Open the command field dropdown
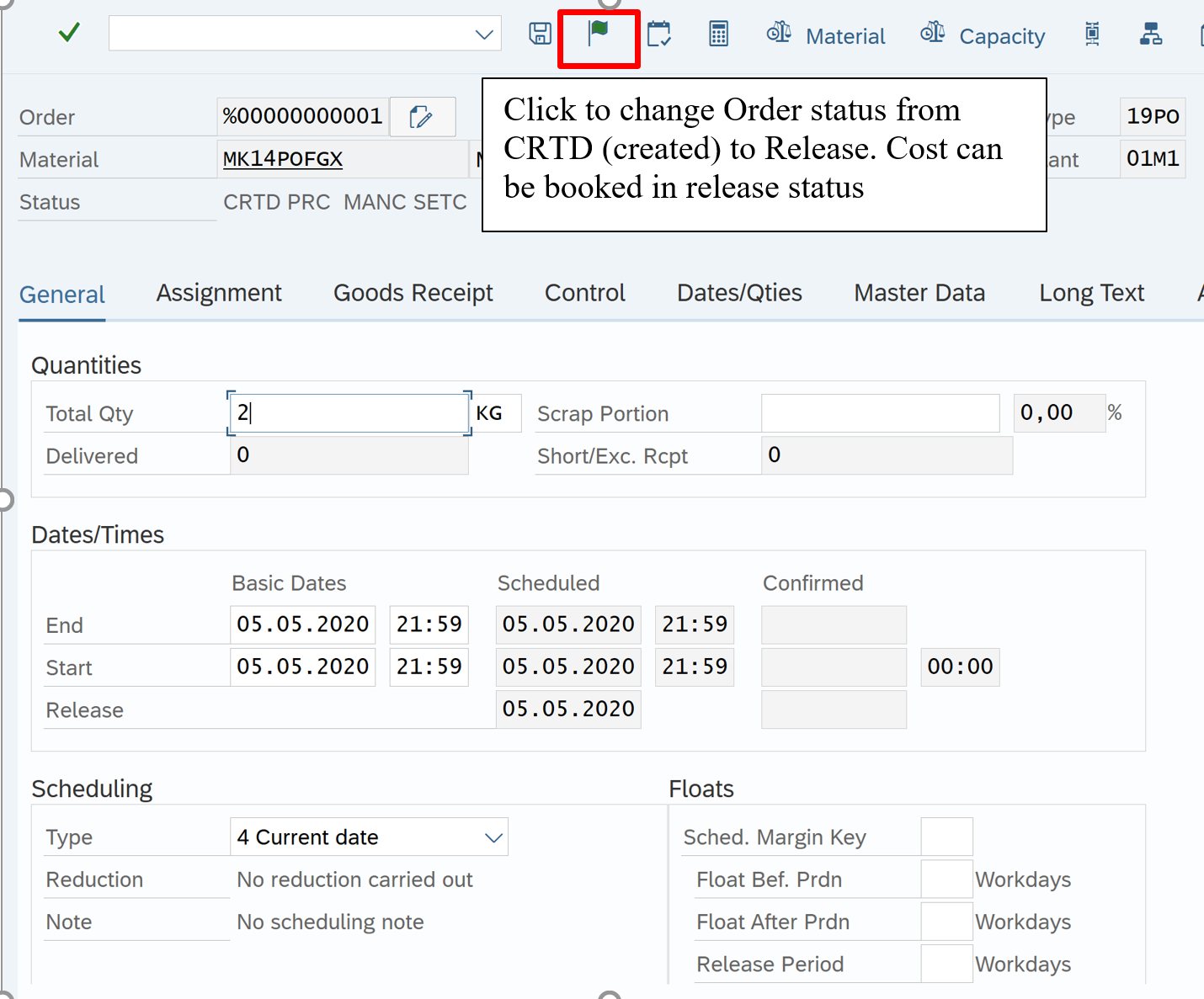Screen dimensions: 1204x999 tap(483, 35)
